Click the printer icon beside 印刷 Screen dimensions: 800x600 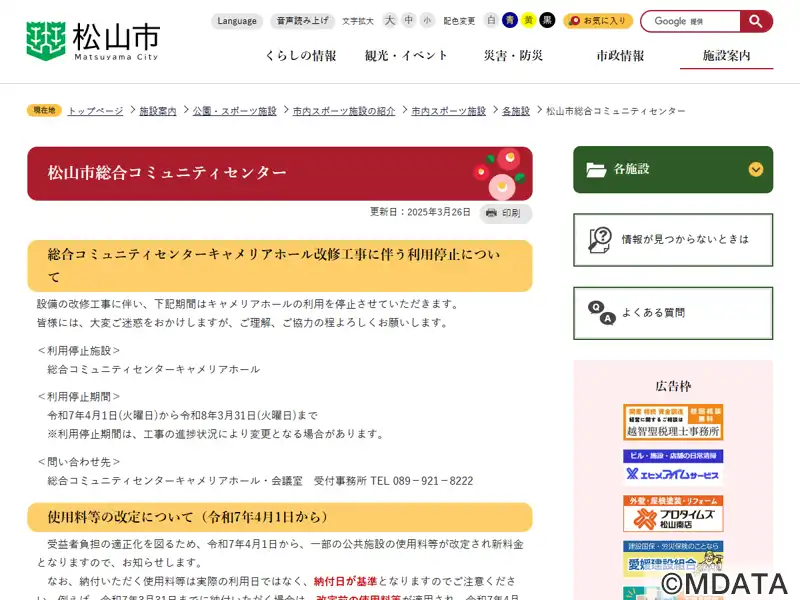(491, 213)
